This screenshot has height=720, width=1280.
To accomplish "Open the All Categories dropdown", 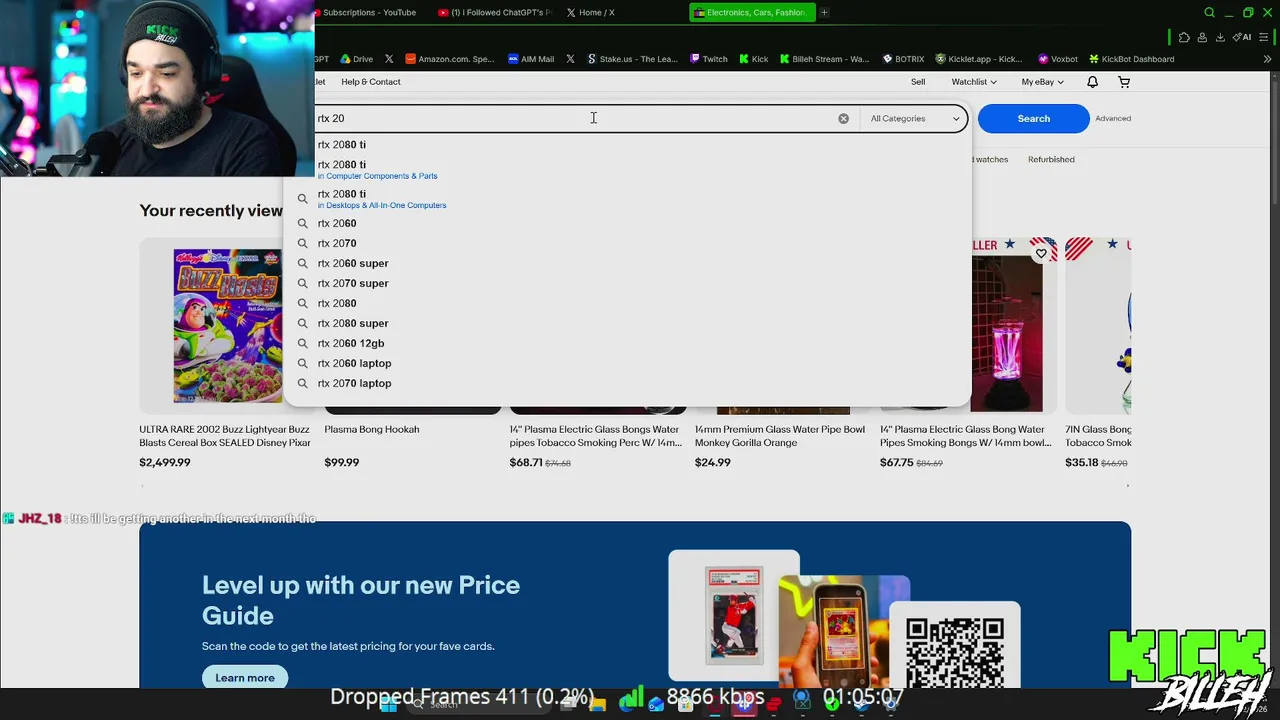I will pos(914,119).
